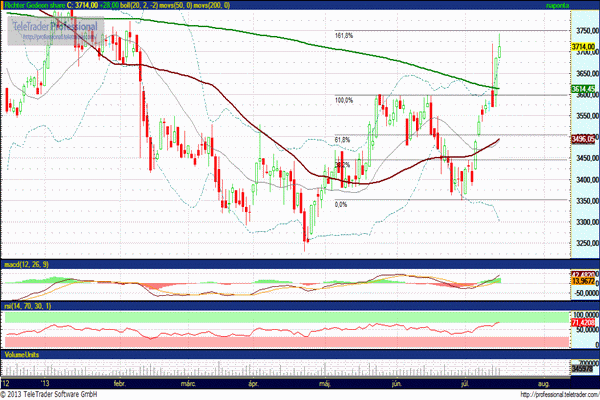This screenshot has height=400, width=600.
Task: Click the 0,0% Fibonacci level label
Action: (x=340, y=204)
